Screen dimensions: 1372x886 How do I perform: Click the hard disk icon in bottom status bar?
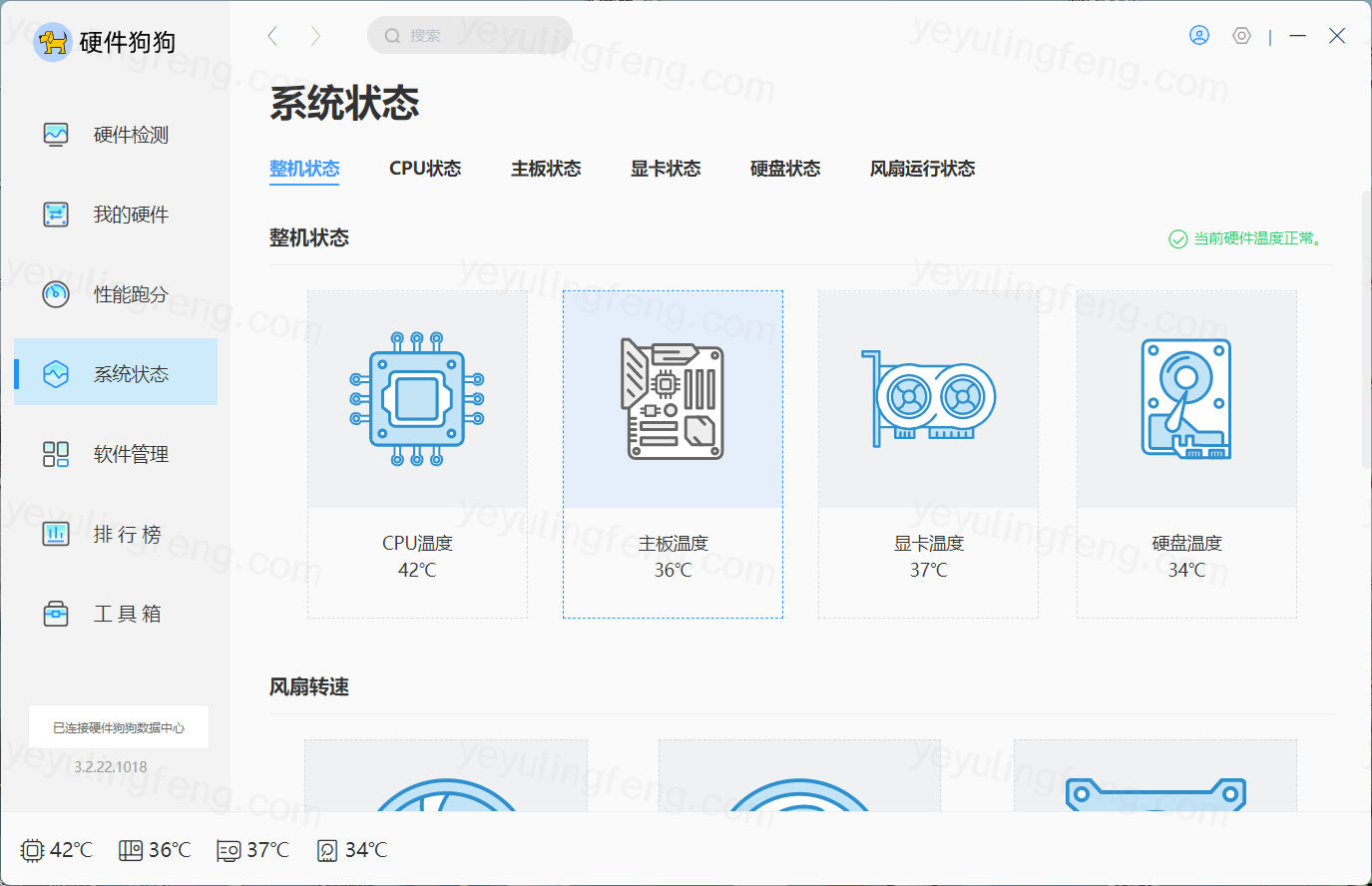point(327,850)
